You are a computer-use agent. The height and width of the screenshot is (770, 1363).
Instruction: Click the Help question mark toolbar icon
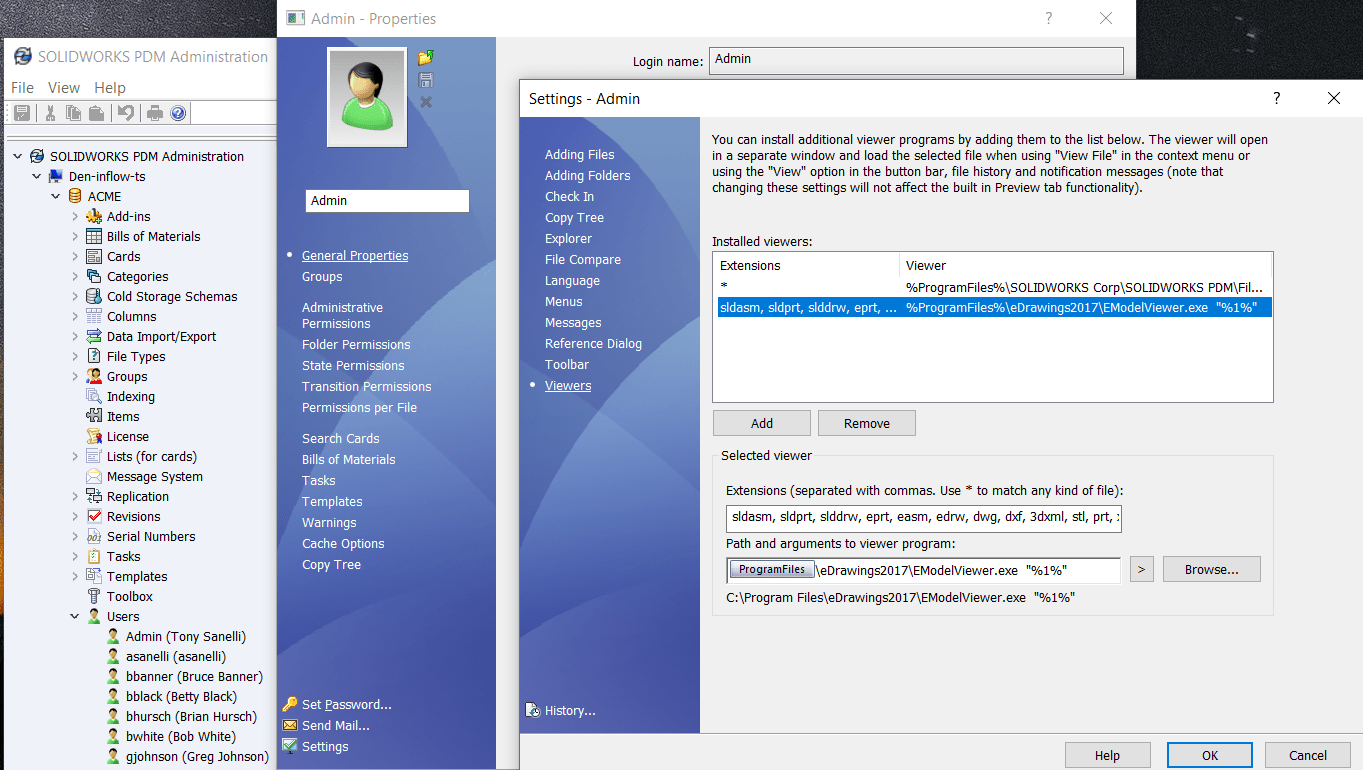tap(178, 113)
